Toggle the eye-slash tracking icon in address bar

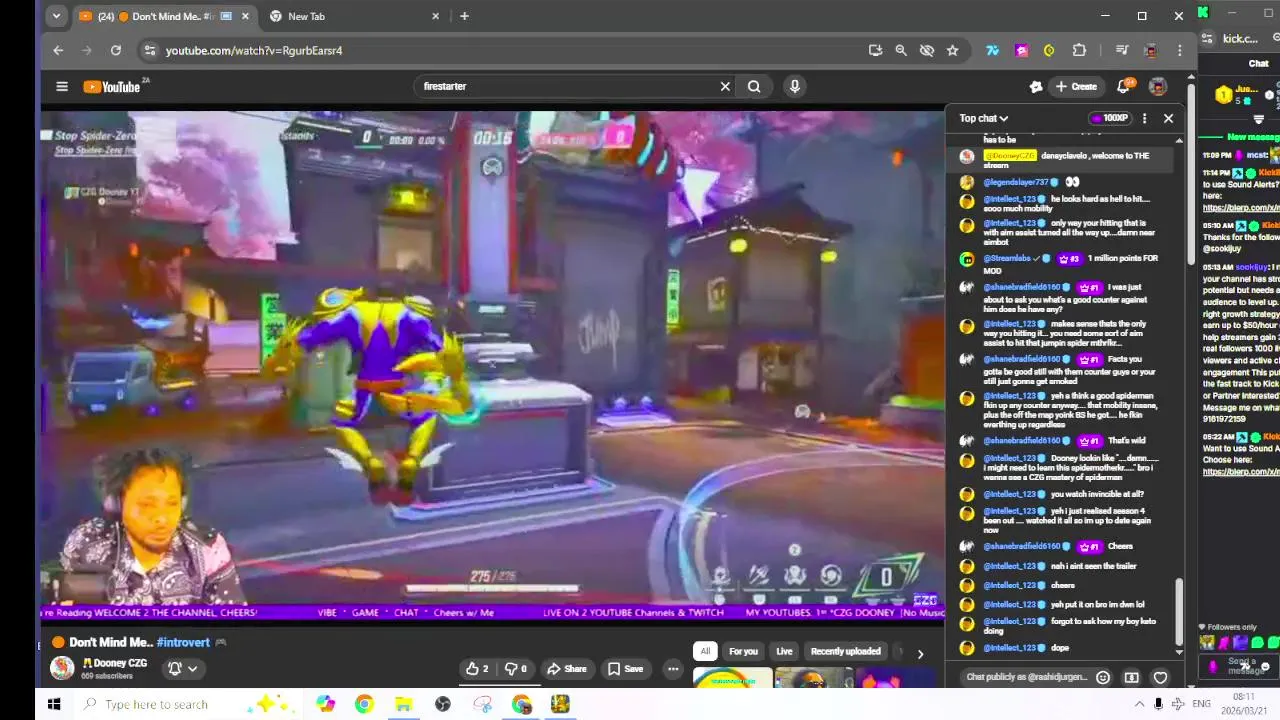pyautogui.click(x=926, y=50)
